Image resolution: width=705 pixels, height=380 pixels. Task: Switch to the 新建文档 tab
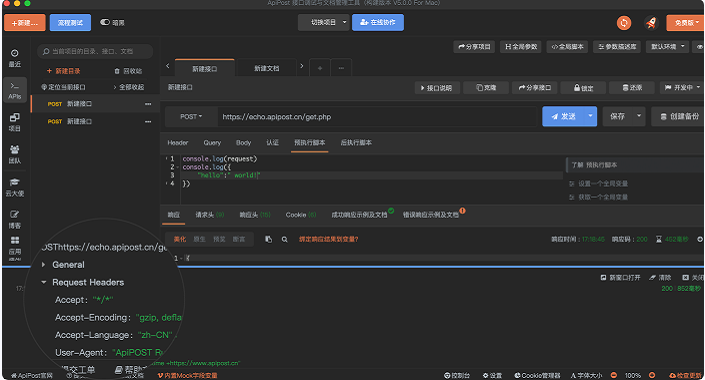(x=267, y=68)
